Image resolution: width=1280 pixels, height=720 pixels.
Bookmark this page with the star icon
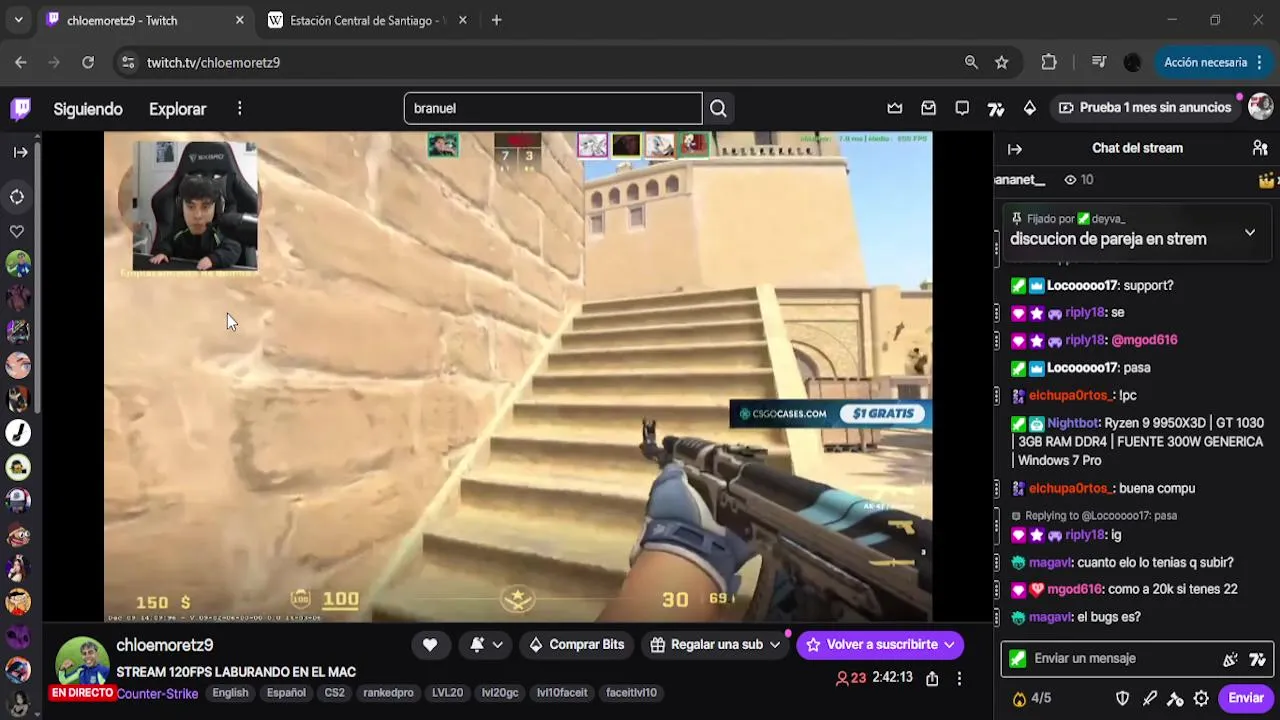coord(1001,62)
